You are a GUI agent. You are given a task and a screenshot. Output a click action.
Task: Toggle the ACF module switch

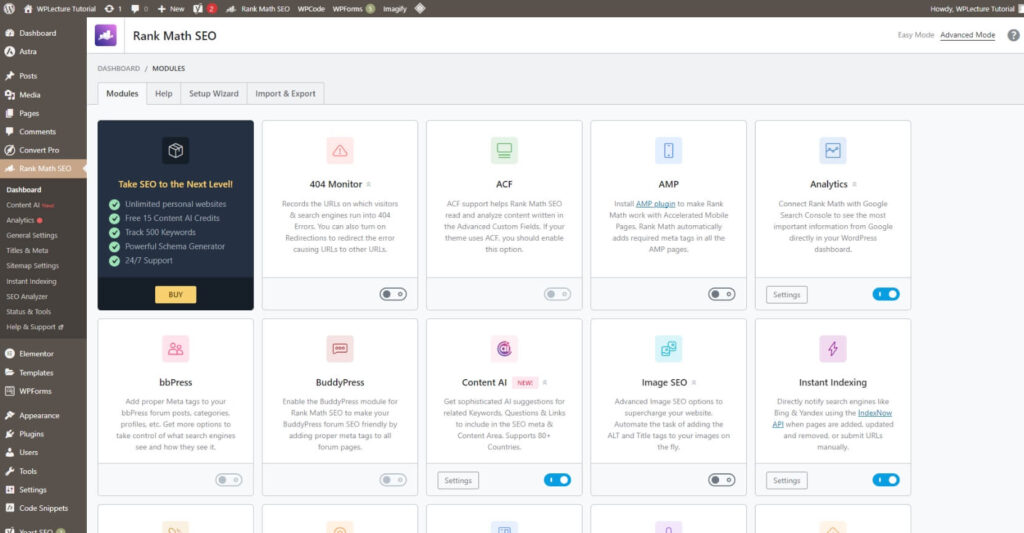click(x=557, y=295)
